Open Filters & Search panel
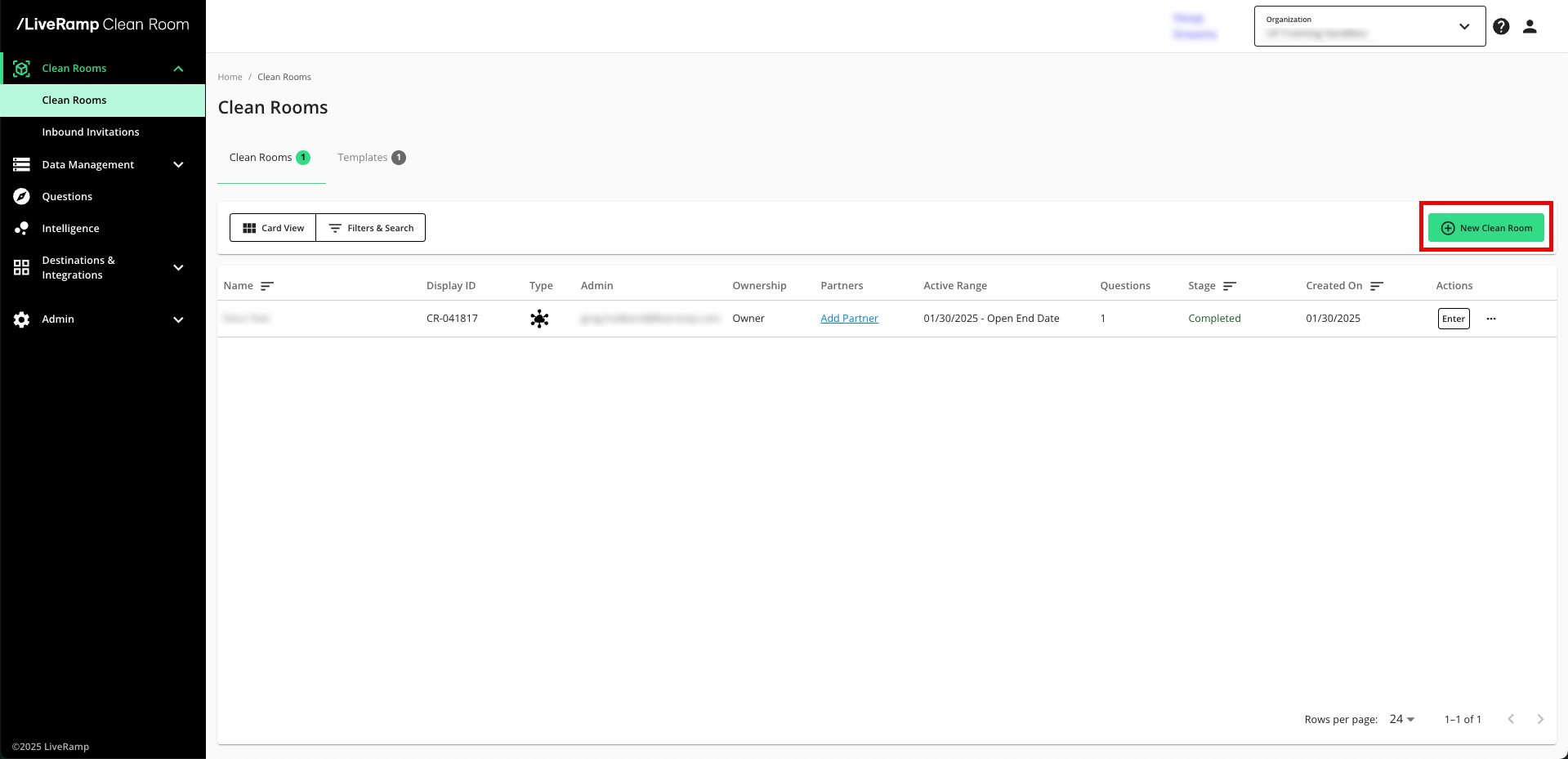1568x759 pixels. (x=371, y=228)
